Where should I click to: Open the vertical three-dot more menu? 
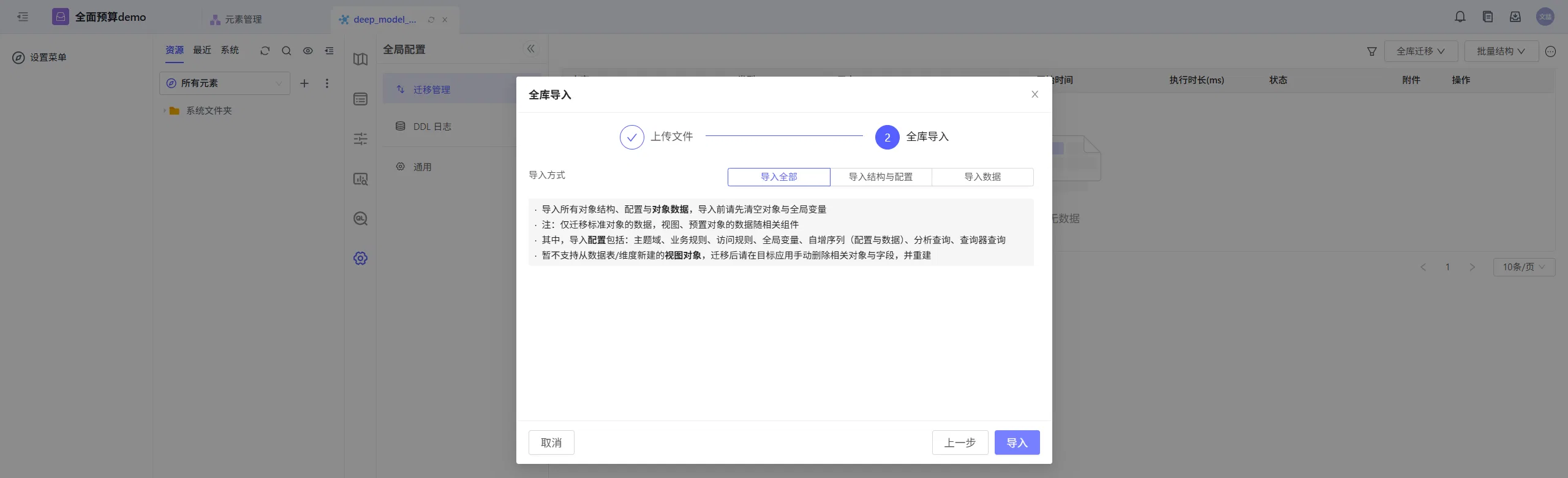tap(327, 83)
